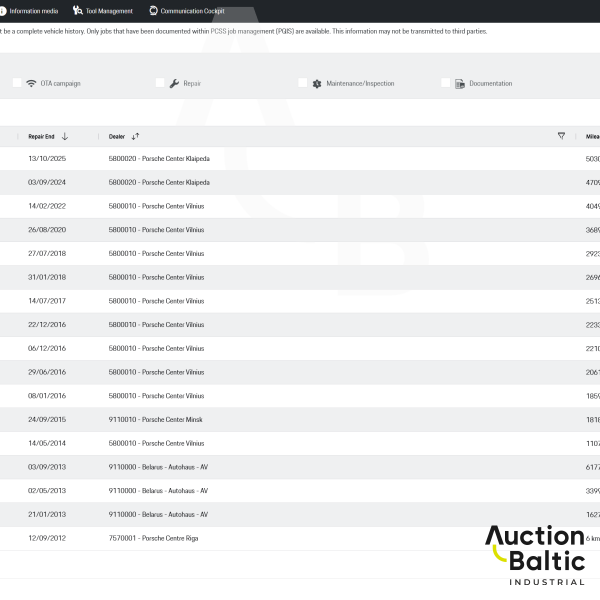
Task: Enable the Maintenance/Inspection checkbox
Action: point(303,83)
